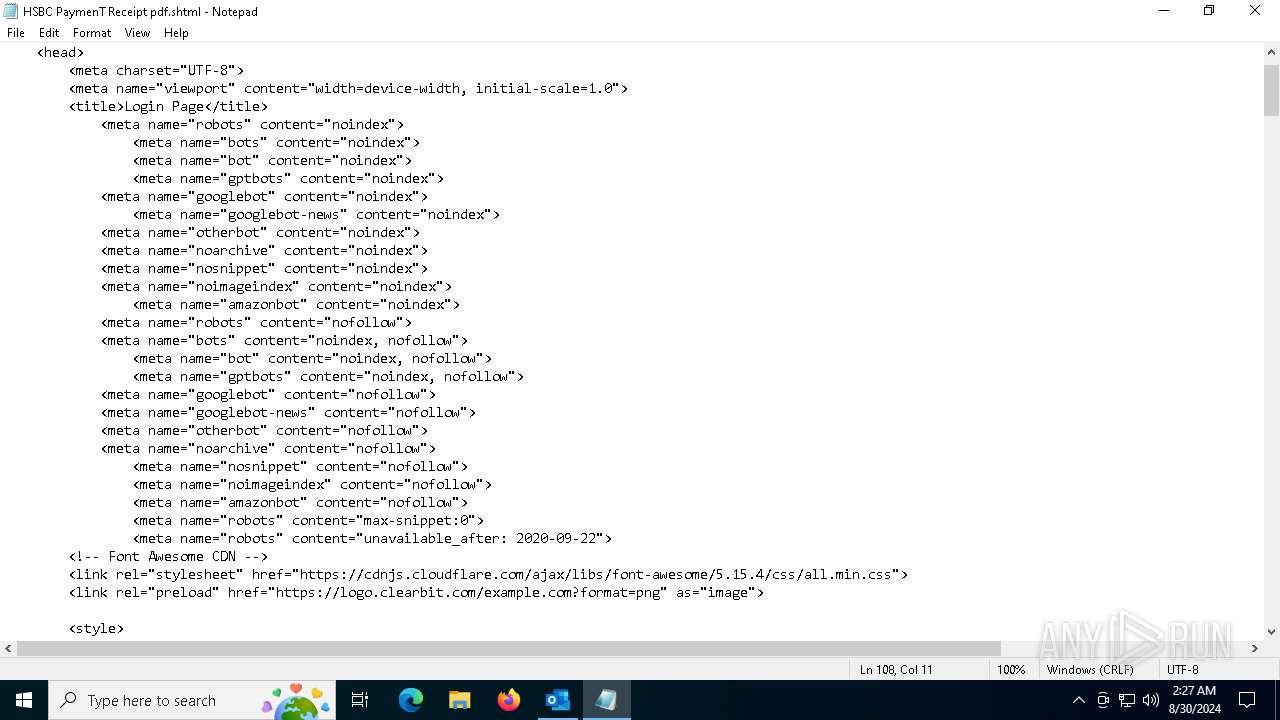The height and width of the screenshot is (720, 1280).
Task: Open the View menu
Action: click(x=137, y=33)
